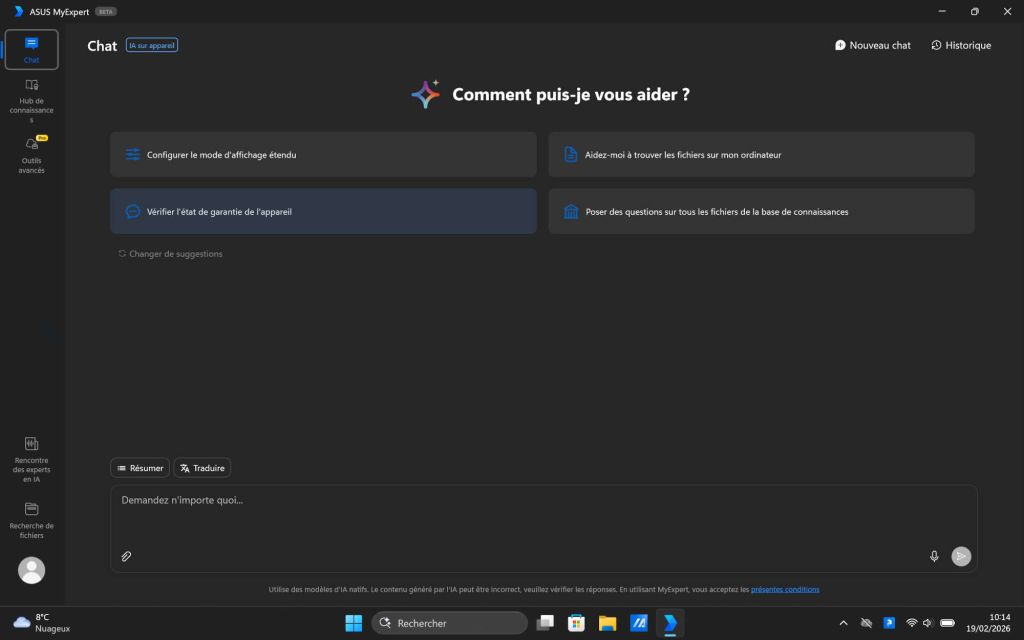Image resolution: width=1024 pixels, height=640 pixels.
Task: Start a Nouveau chat
Action: [872, 45]
